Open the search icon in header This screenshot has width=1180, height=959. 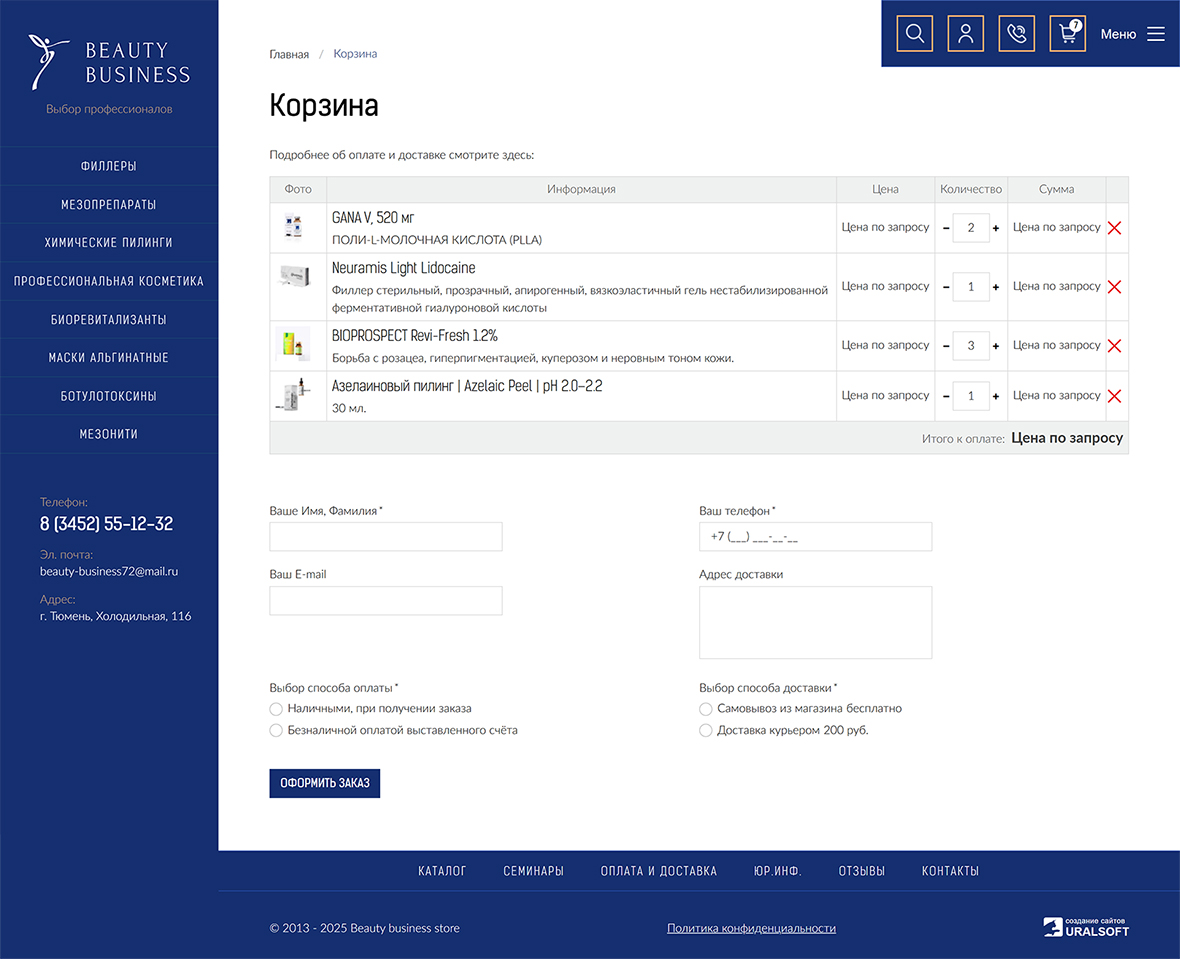tap(914, 34)
